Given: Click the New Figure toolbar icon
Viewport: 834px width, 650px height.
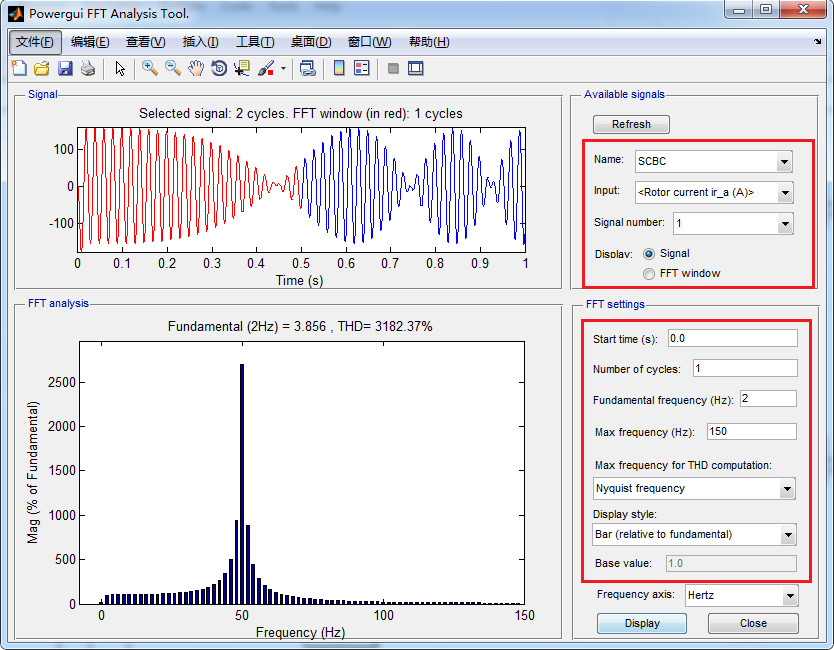Looking at the screenshot, I should [x=19, y=68].
